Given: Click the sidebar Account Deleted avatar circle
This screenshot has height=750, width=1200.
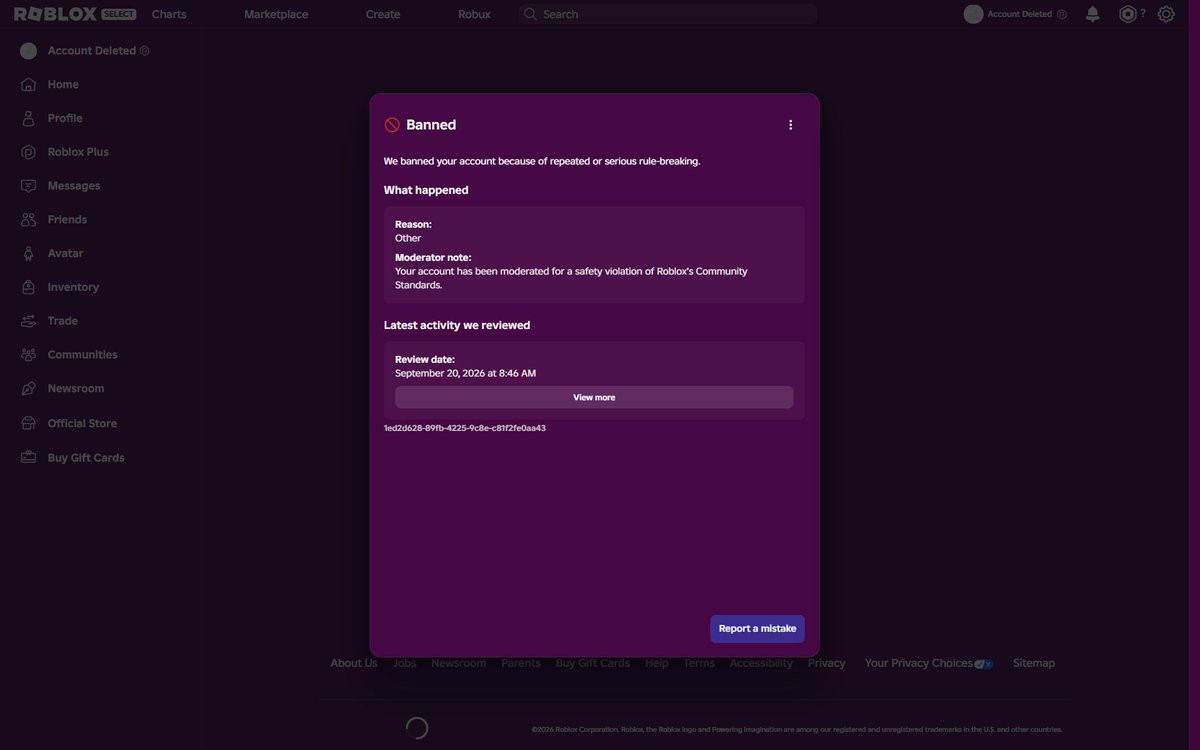Looking at the screenshot, I should pyautogui.click(x=28, y=50).
